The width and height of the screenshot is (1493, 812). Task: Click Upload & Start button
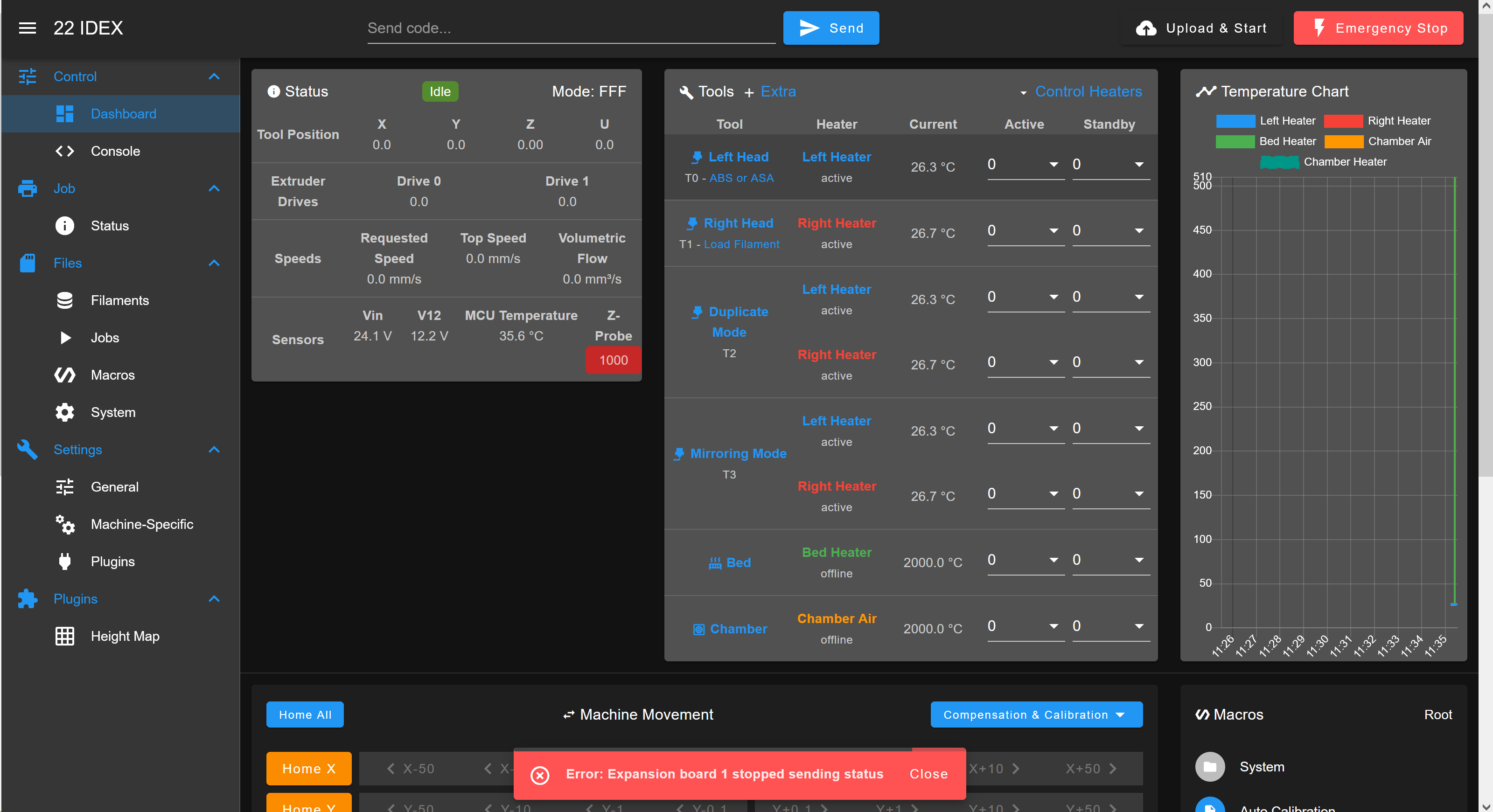(x=1201, y=28)
